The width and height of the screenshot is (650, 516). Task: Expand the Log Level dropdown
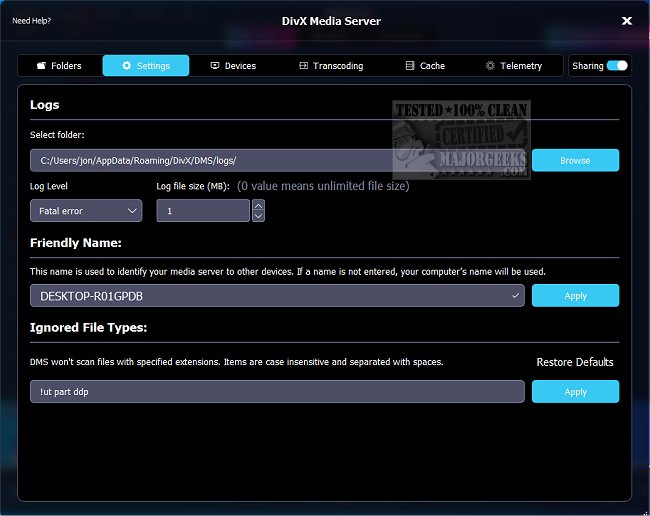point(86,211)
